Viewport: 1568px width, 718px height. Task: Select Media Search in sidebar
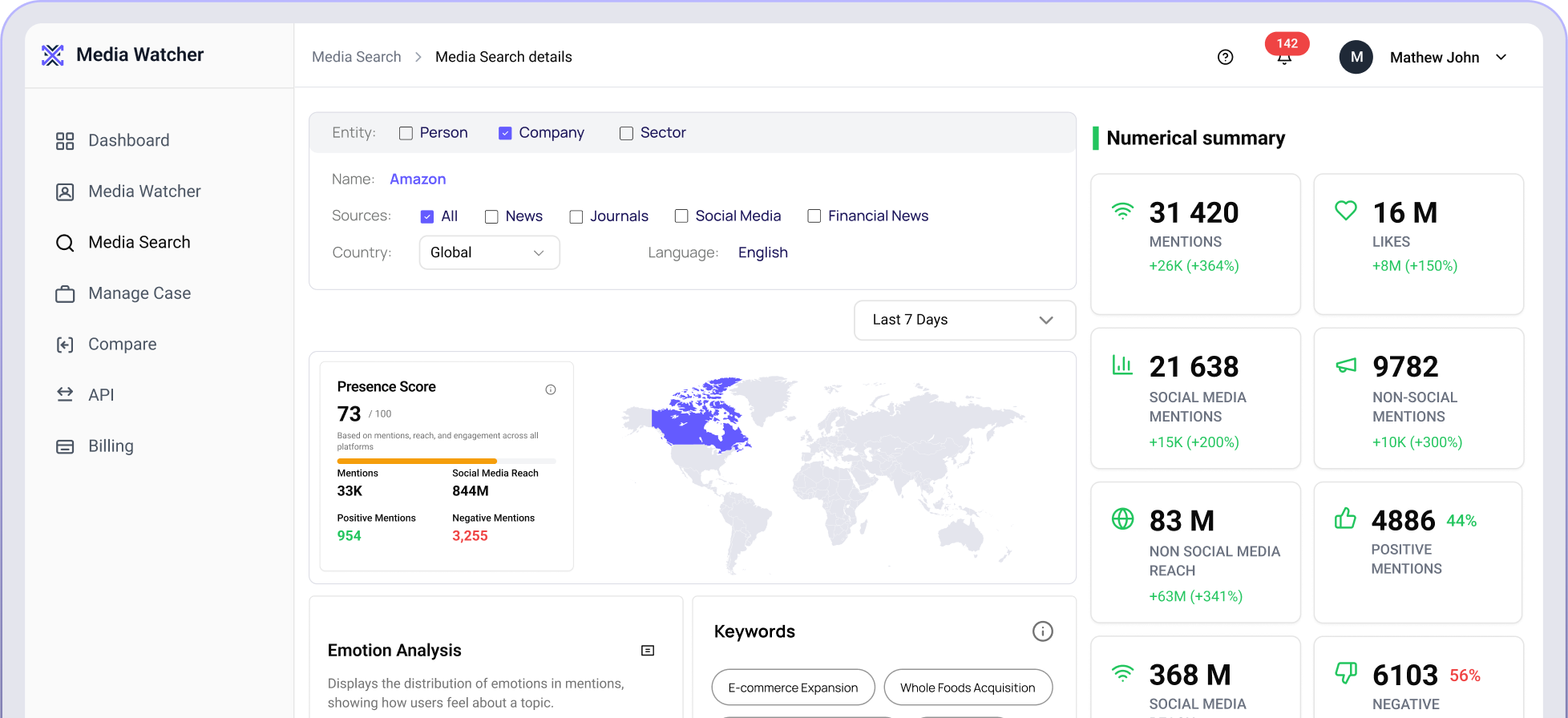(139, 242)
